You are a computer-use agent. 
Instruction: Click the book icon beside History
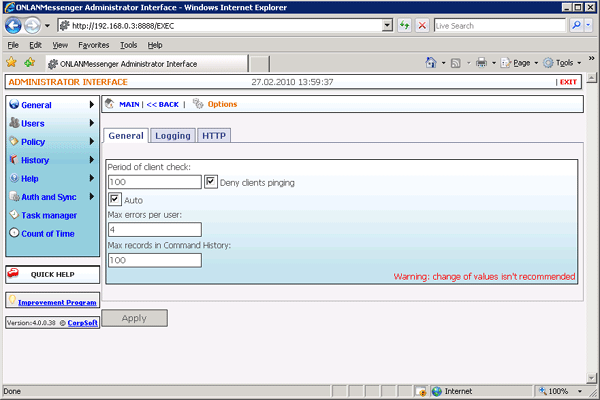[x=14, y=159]
